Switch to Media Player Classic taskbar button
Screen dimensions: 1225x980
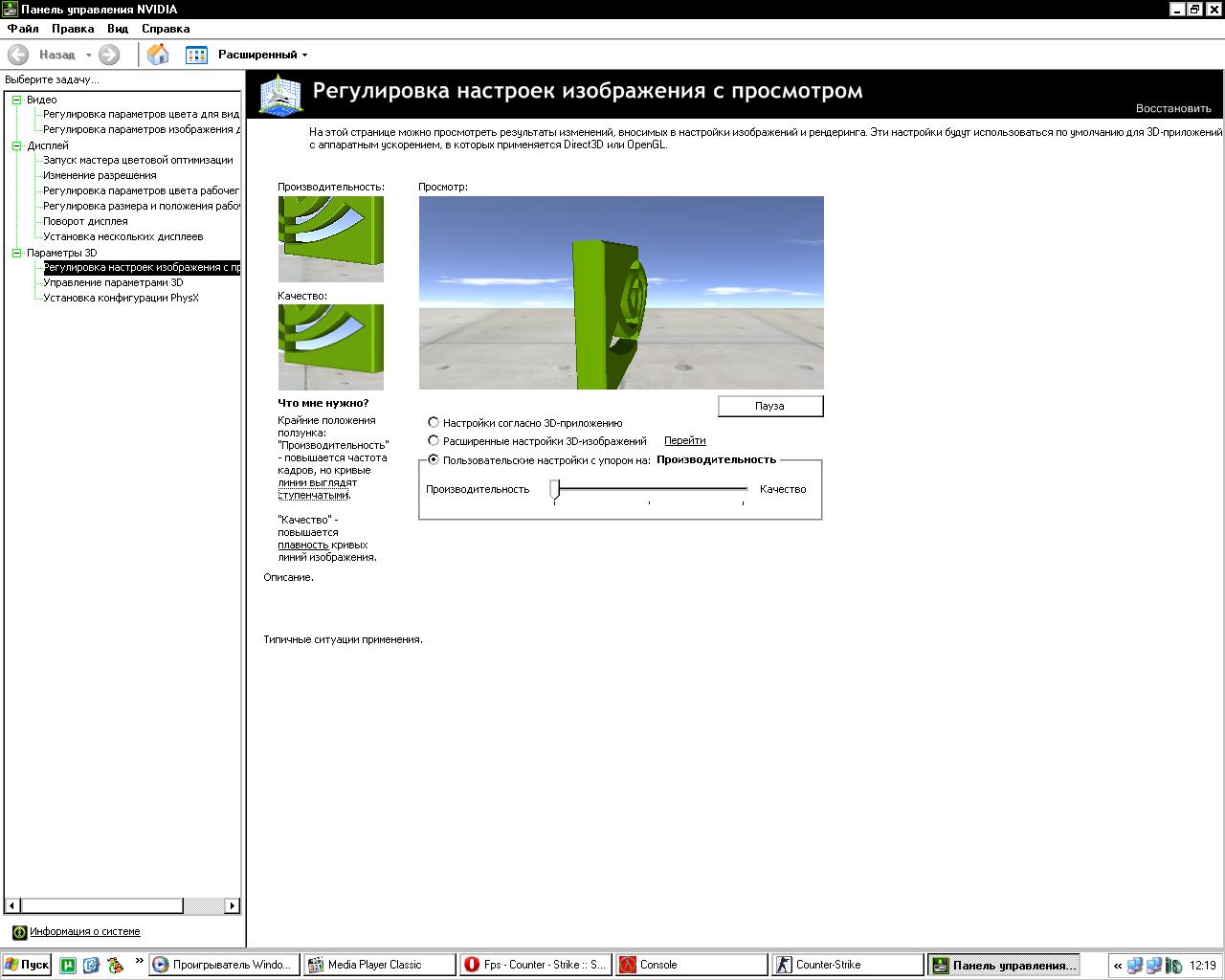380,965
